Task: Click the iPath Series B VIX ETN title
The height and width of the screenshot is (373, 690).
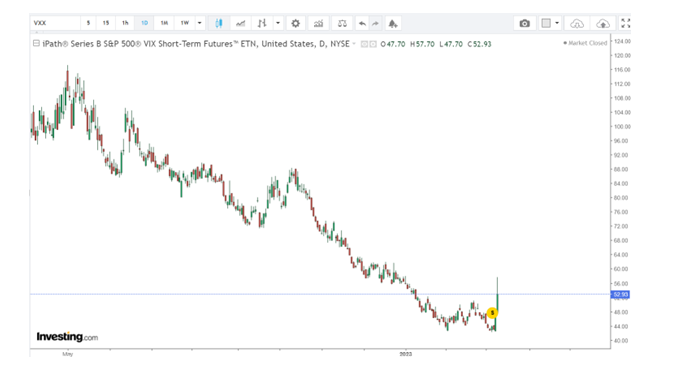Action: click(x=196, y=44)
